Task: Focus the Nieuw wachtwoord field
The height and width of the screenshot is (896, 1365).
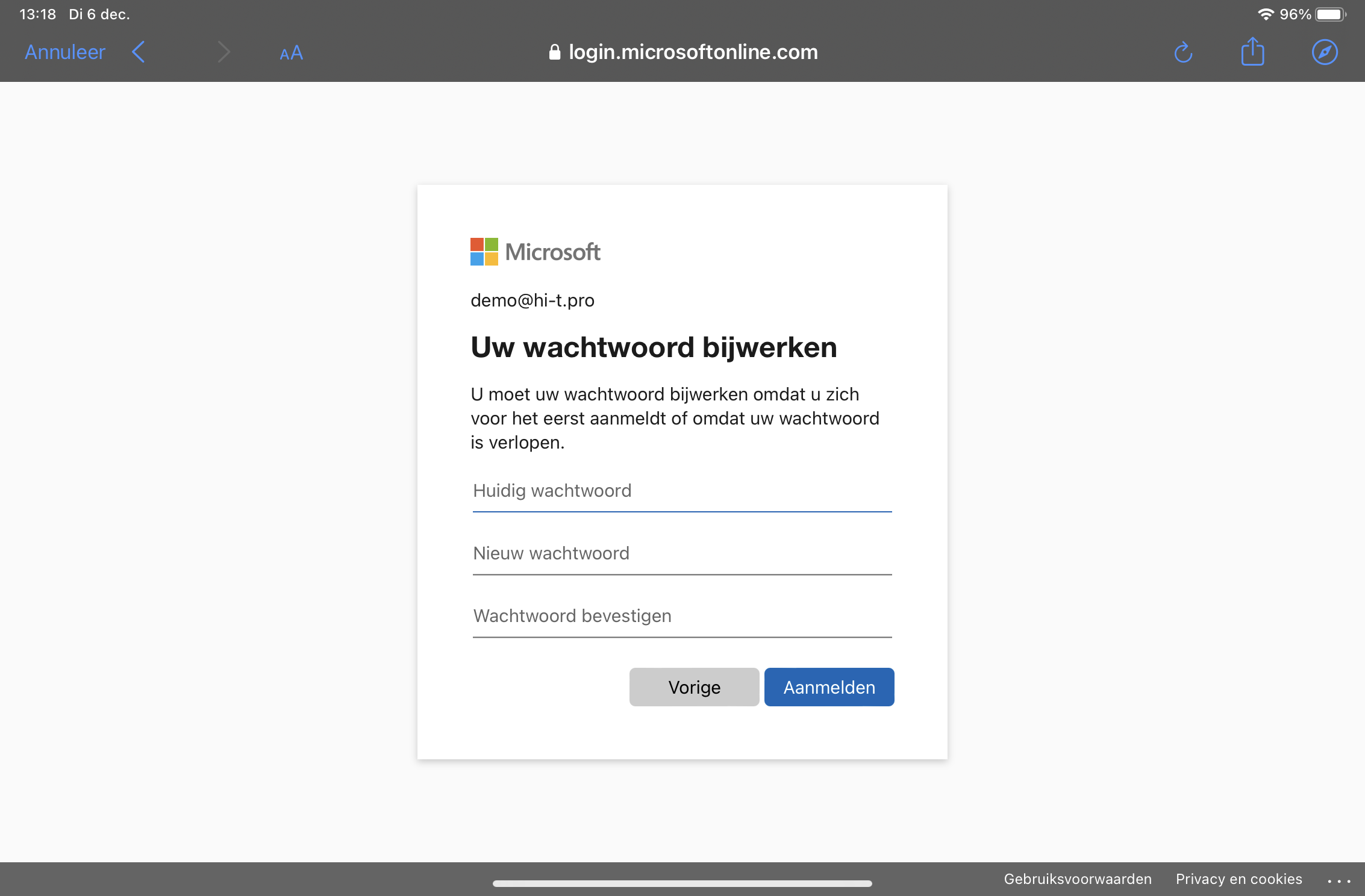Action: pyautogui.click(x=682, y=554)
